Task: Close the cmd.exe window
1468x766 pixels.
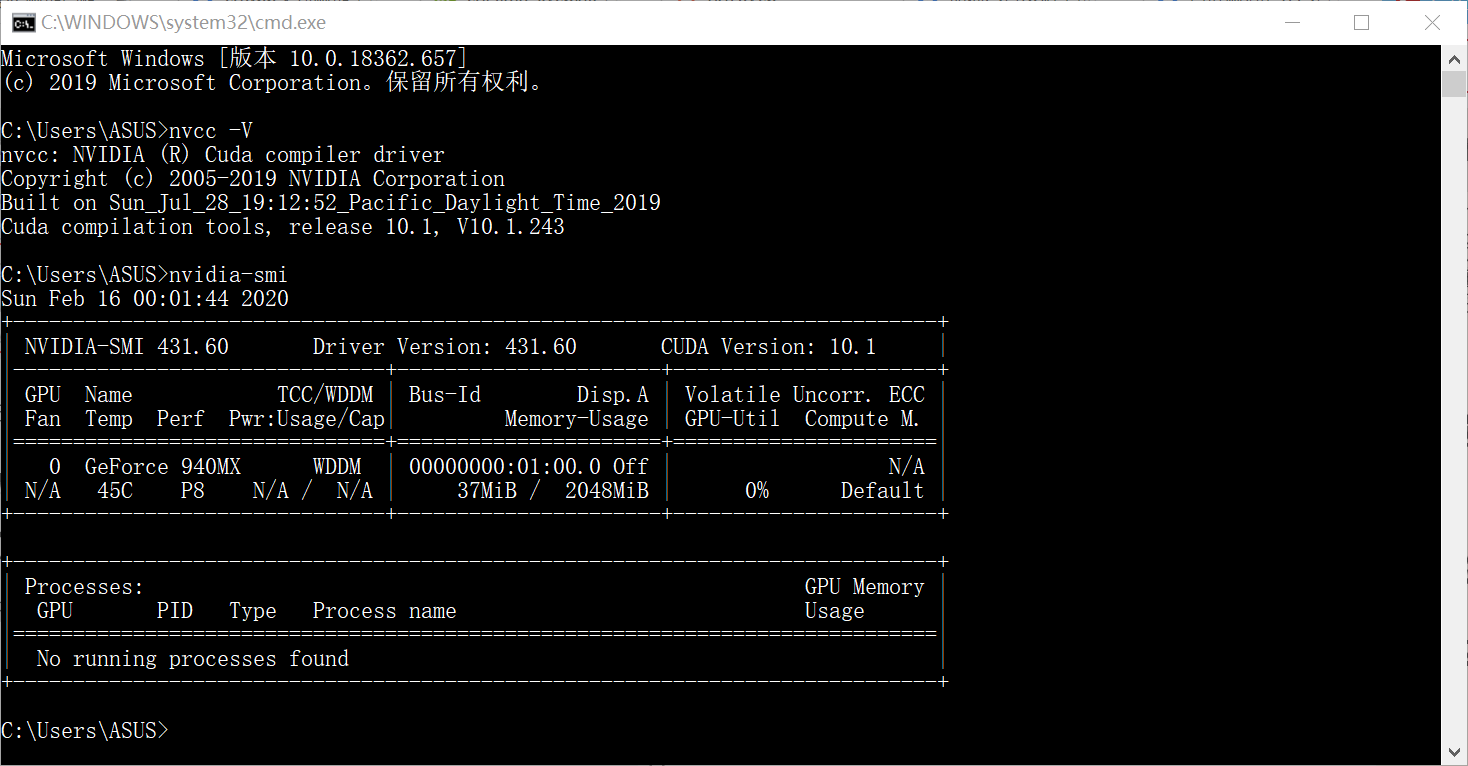Action: tap(1432, 22)
